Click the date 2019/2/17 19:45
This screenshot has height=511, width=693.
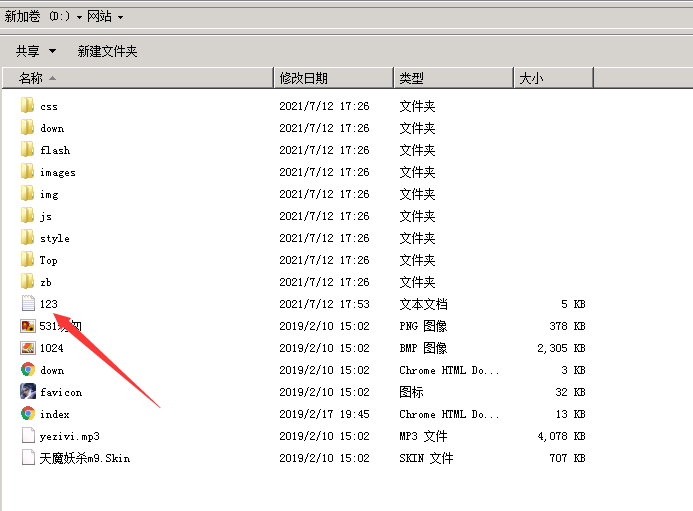pos(324,414)
